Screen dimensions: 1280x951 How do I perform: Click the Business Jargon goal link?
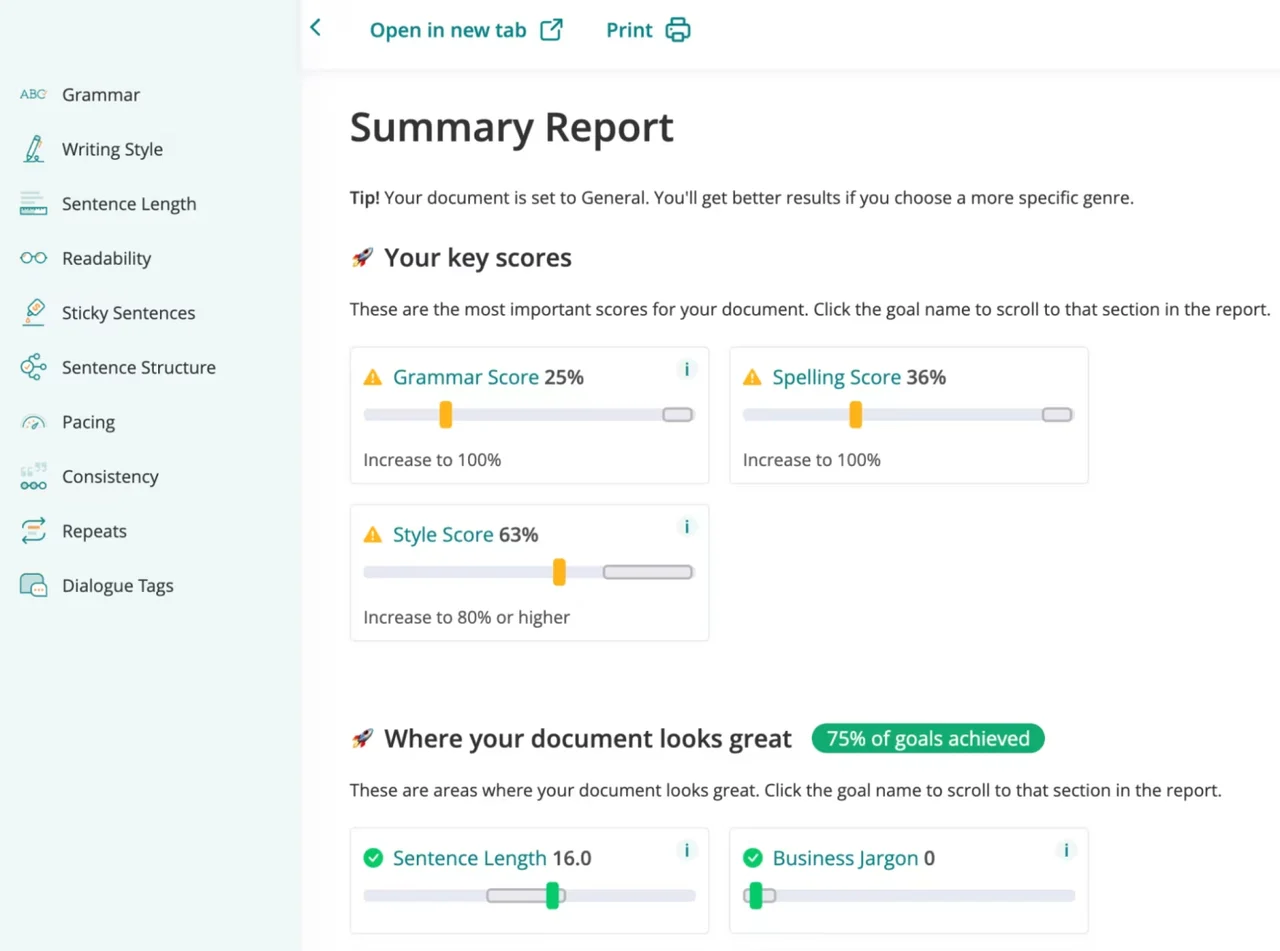tap(845, 858)
